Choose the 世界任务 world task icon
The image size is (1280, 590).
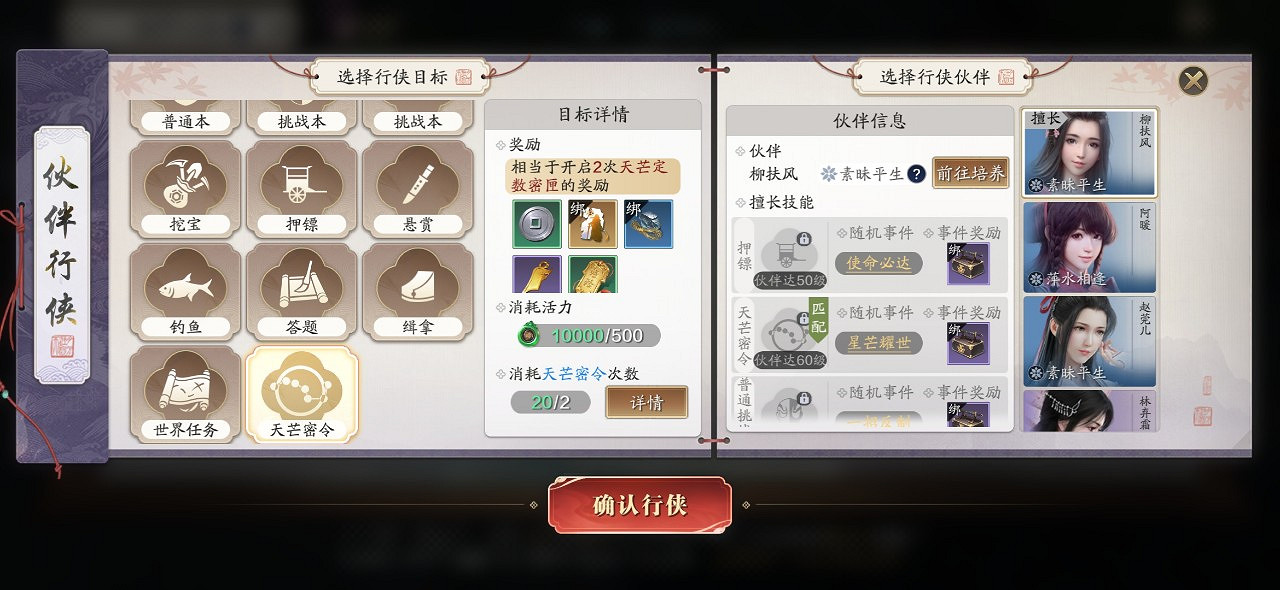[x=186, y=395]
